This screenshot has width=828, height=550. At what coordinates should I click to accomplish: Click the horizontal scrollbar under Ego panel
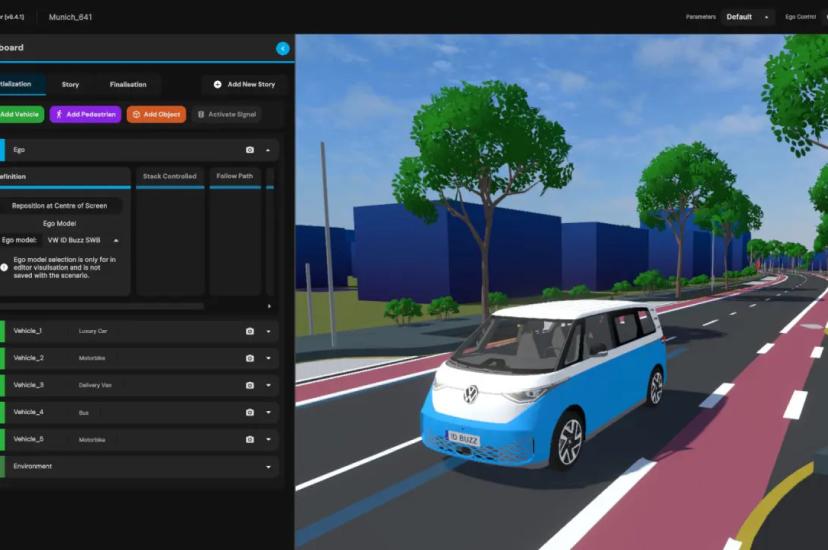click(x=101, y=306)
